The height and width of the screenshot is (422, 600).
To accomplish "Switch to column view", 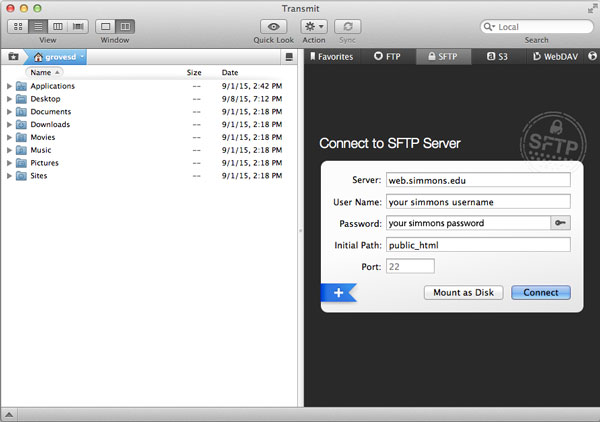I will click(58, 26).
